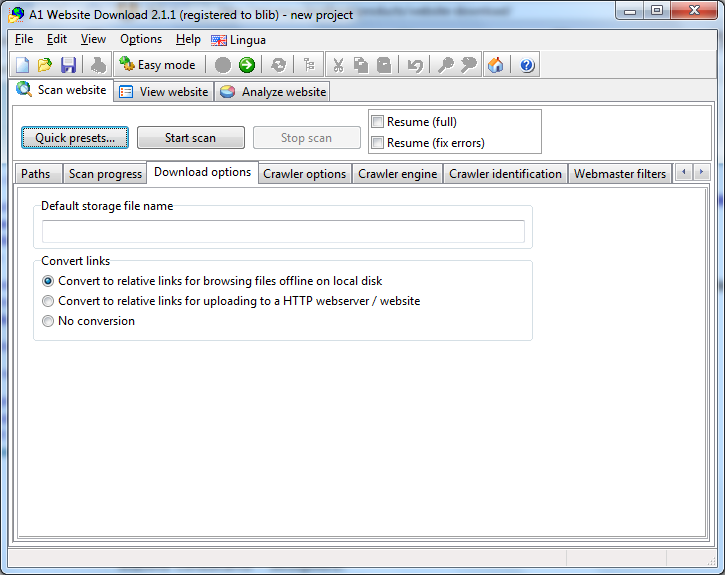The width and height of the screenshot is (725, 575).
Task: Open the Paths tab
Action: point(39,174)
